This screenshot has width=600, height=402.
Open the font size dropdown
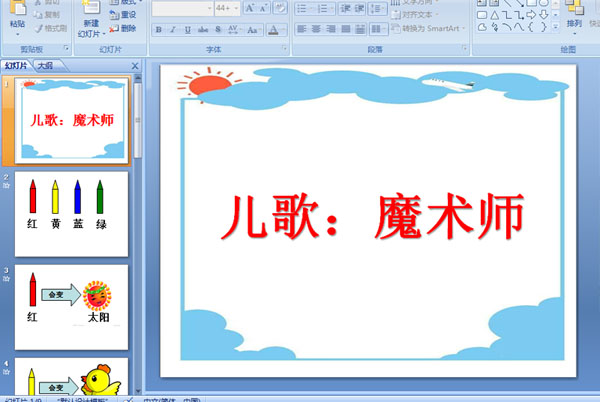coord(236,8)
